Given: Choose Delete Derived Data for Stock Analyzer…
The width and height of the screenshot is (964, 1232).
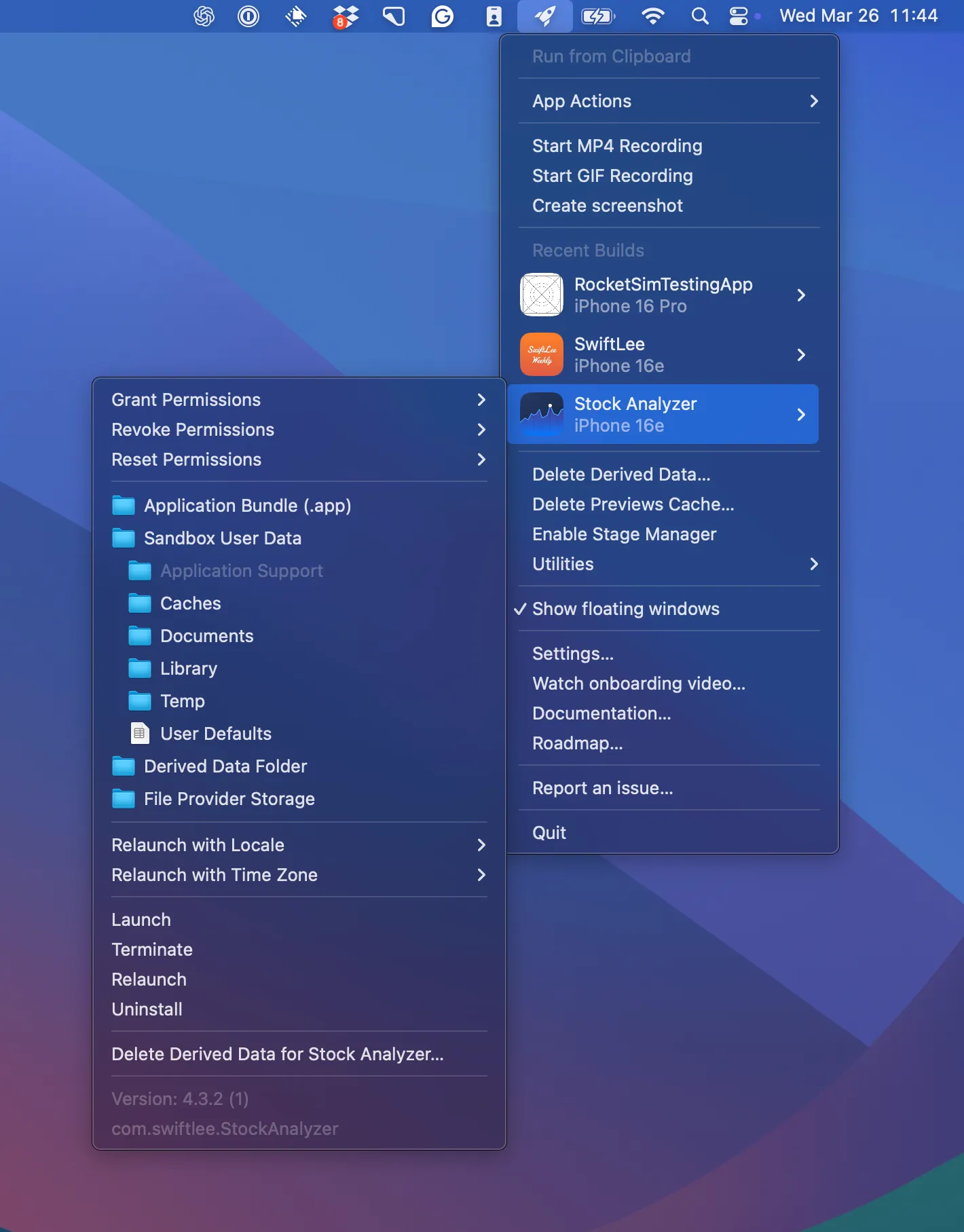Looking at the screenshot, I should click(x=278, y=1054).
